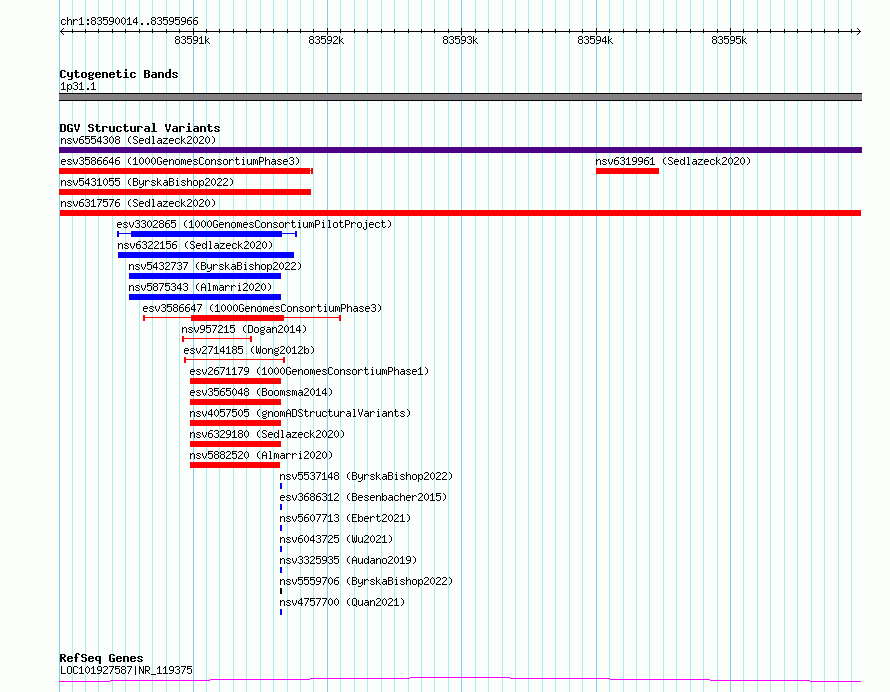Image resolution: width=890 pixels, height=692 pixels.
Task: Click the 83593k ruler position label
Action: pyautogui.click(x=460, y=40)
